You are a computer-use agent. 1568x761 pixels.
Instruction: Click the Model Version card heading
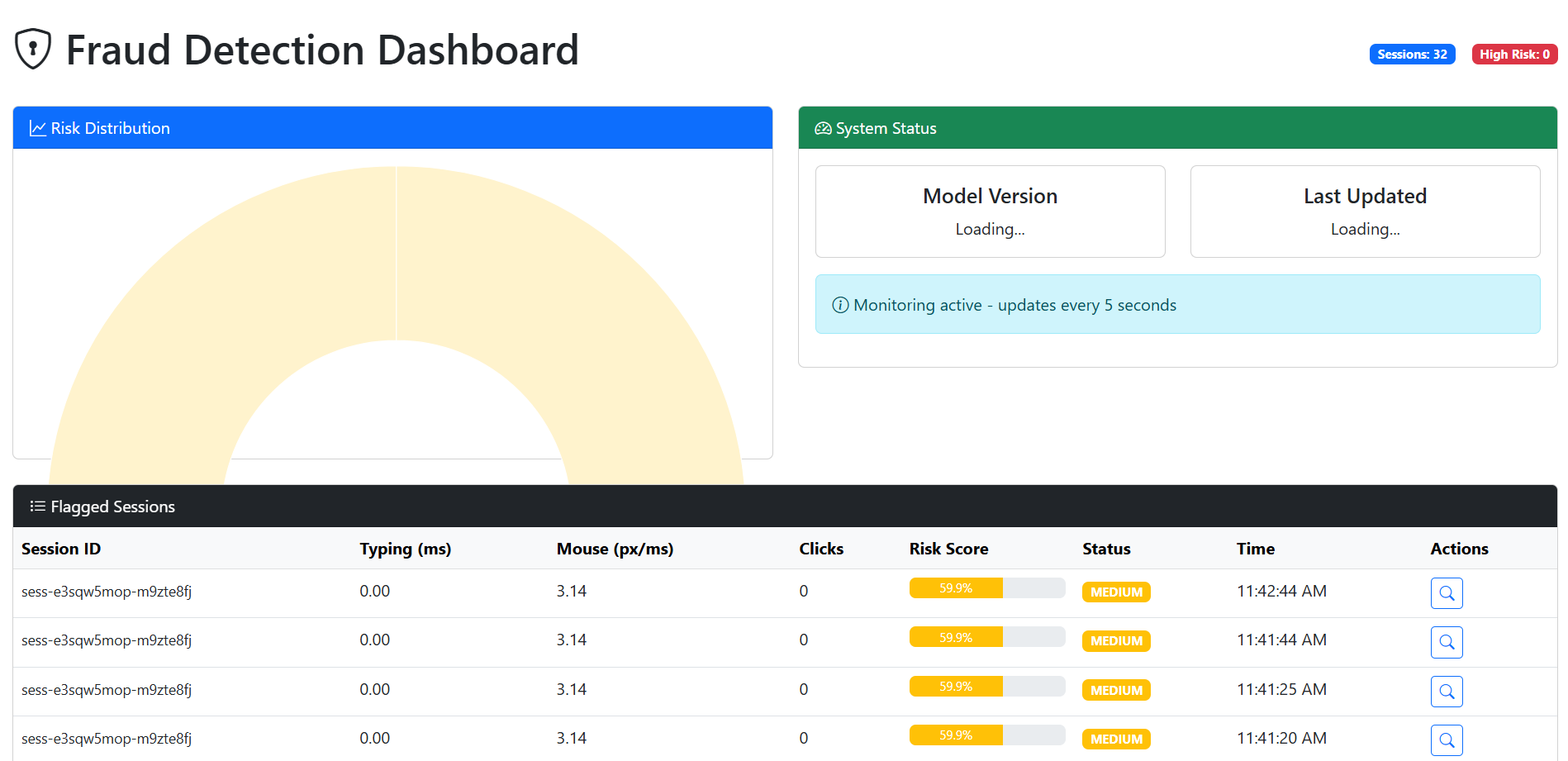click(x=990, y=196)
